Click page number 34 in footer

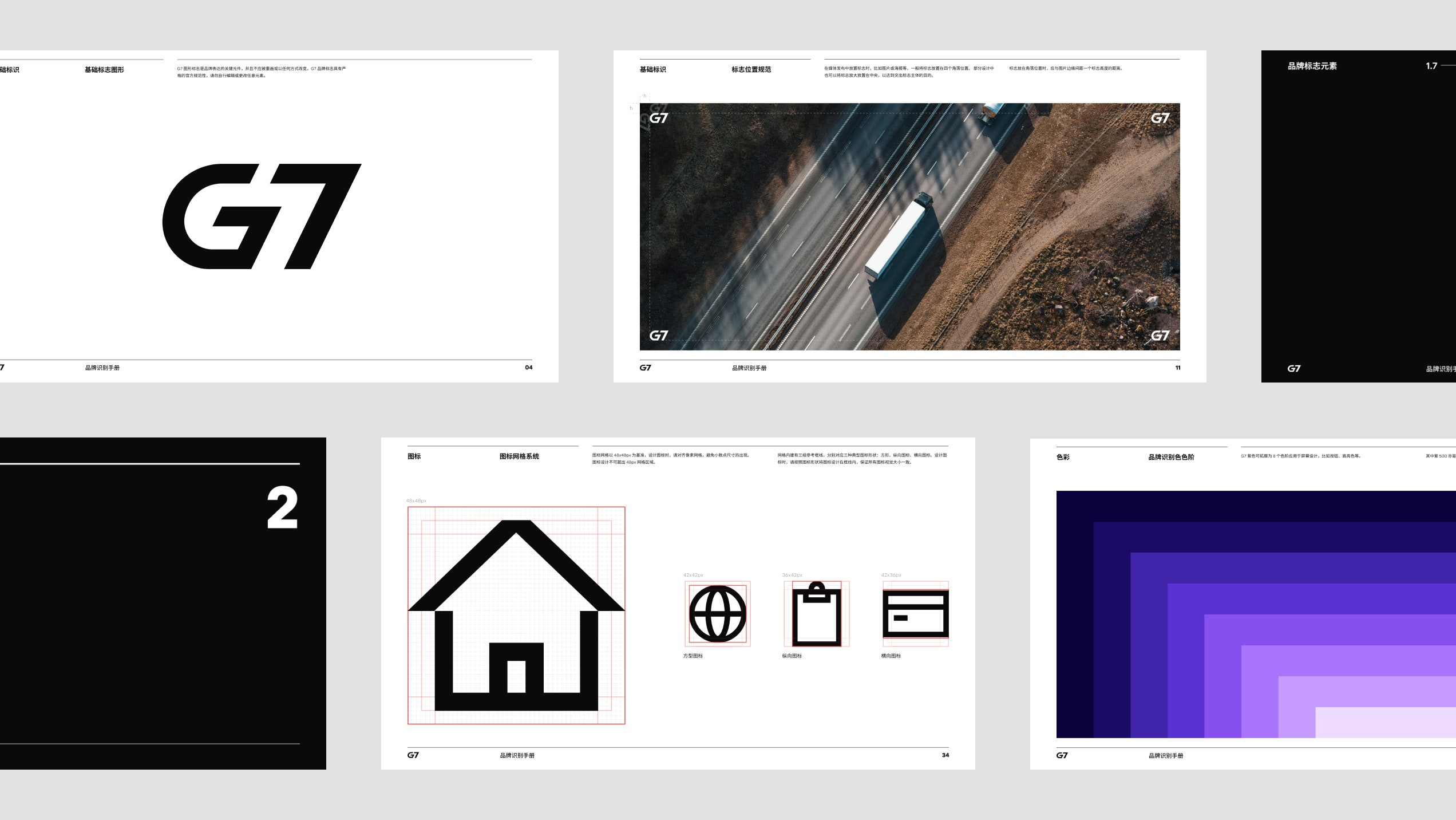click(x=945, y=755)
